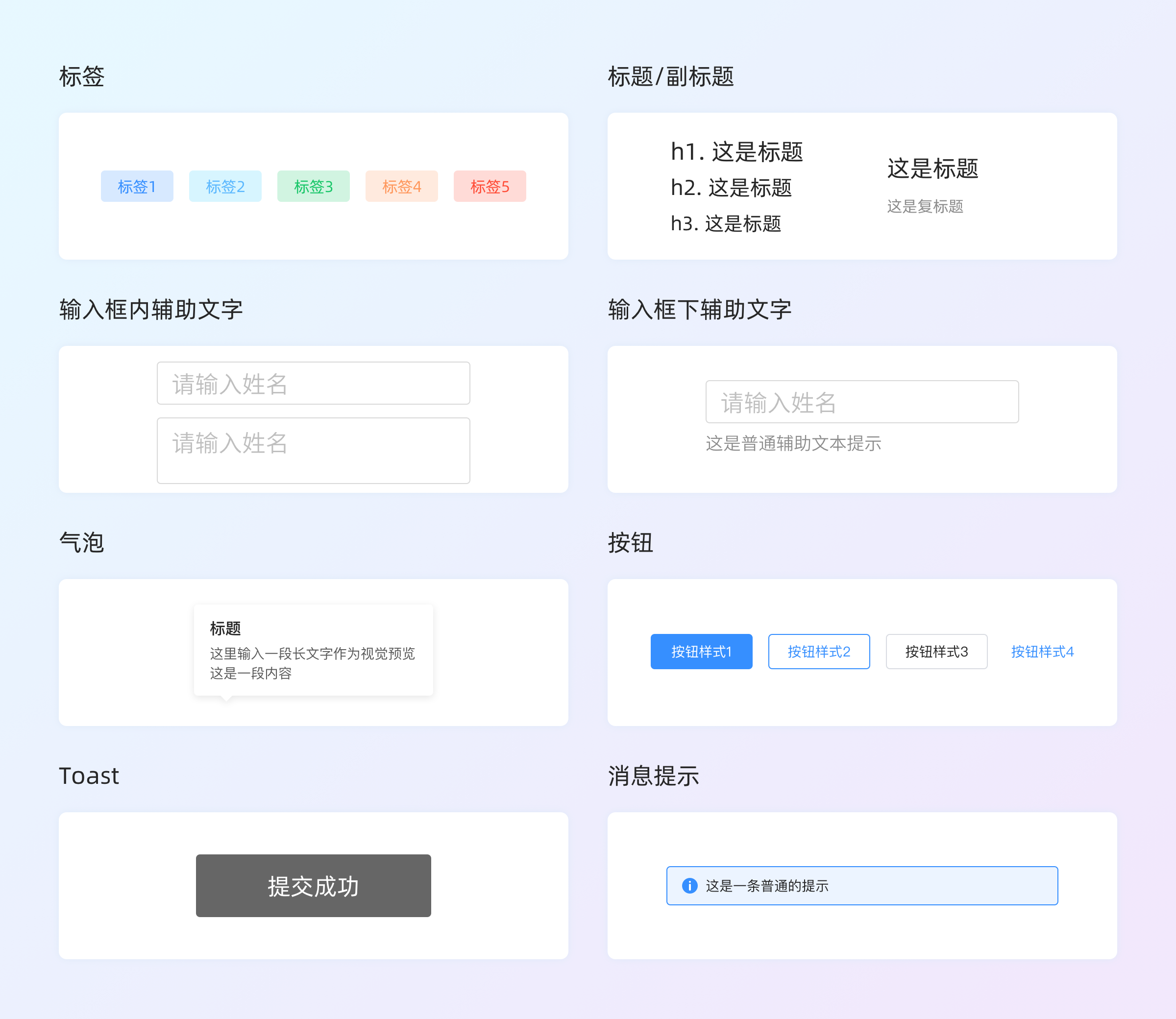
Task: Click the blue info icon in the alert
Action: [x=689, y=885]
